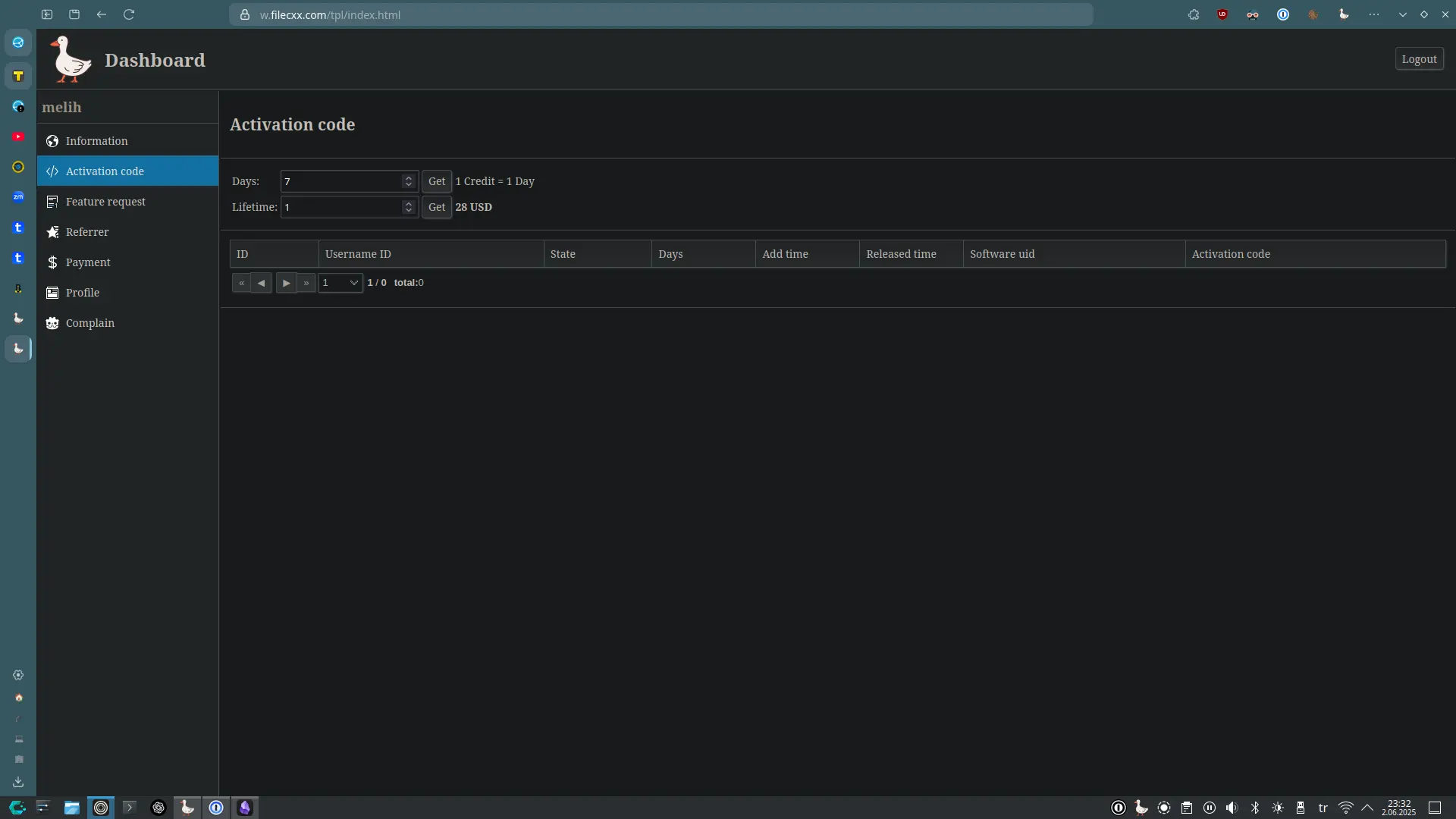Go to next page of table

286,283
